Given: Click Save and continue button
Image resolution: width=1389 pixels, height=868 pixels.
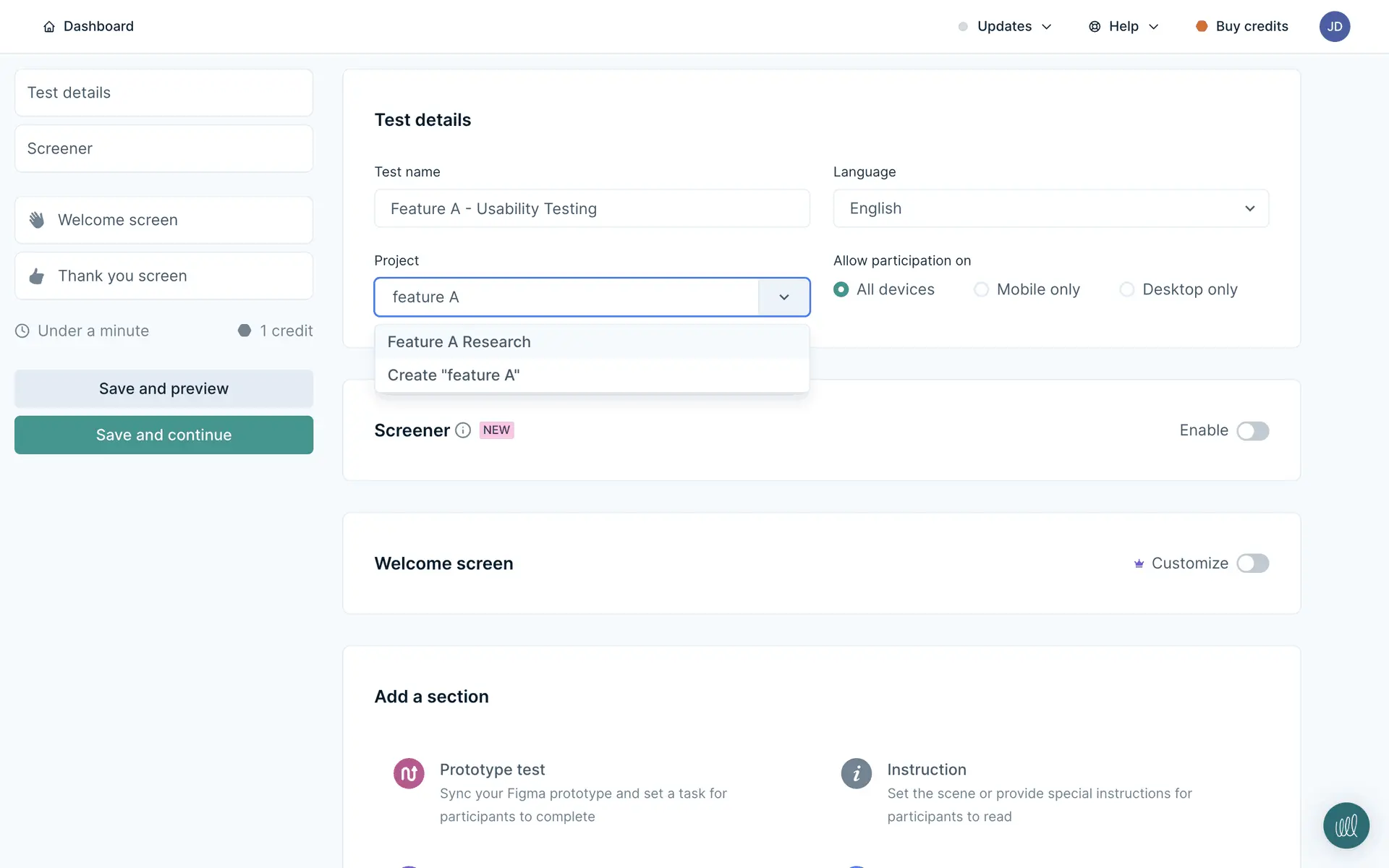Looking at the screenshot, I should click(x=163, y=435).
